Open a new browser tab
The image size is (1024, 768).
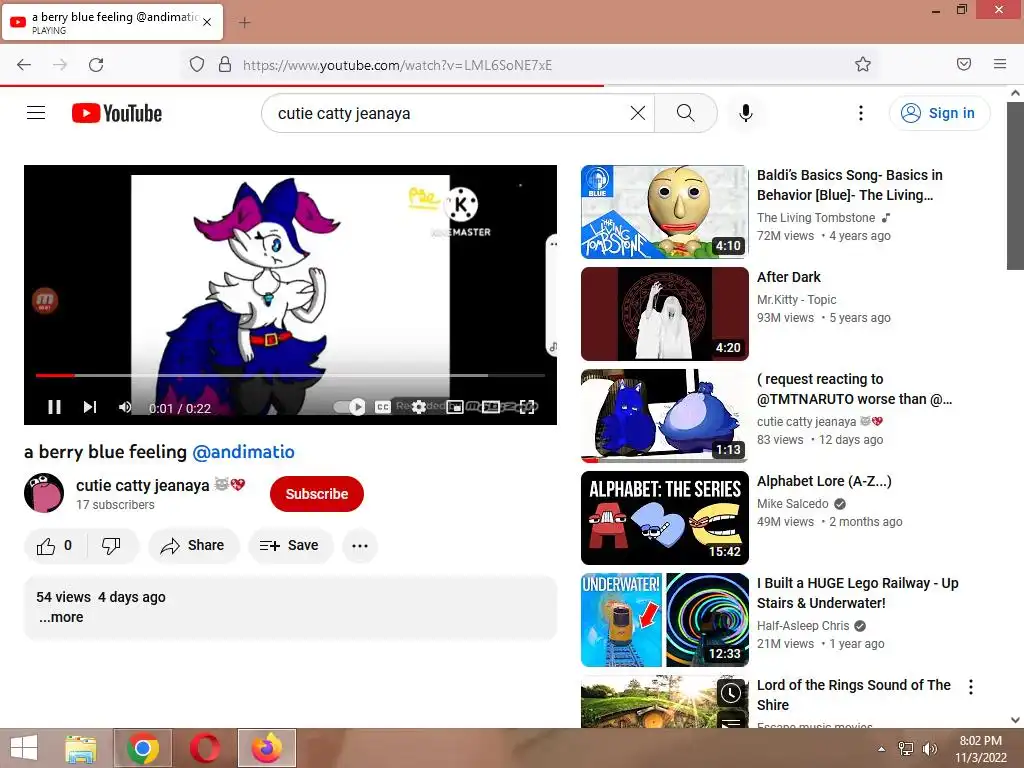pos(244,23)
